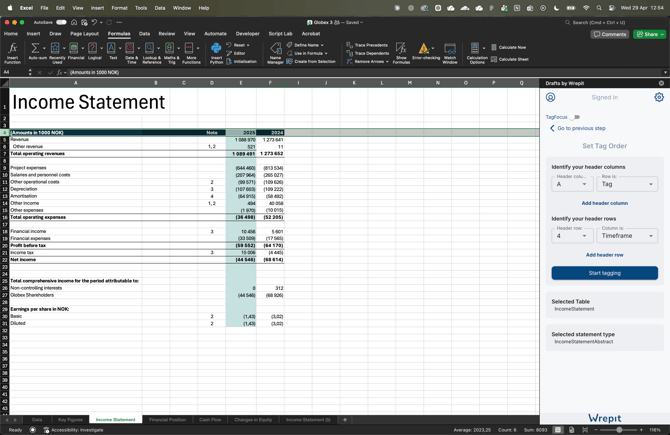Viewport: 670px width, 435px height.
Task: Adjust the zoom slider in status bar
Action: coord(619,430)
